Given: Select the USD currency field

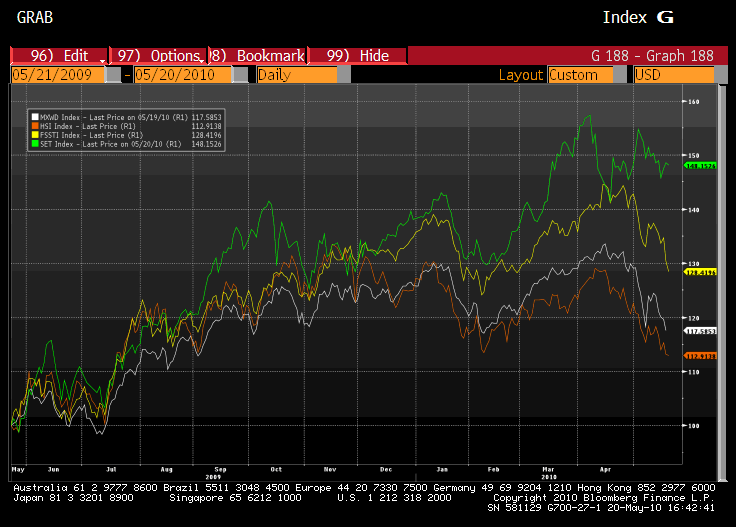Looking at the screenshot, I should (x=674, y=75).
